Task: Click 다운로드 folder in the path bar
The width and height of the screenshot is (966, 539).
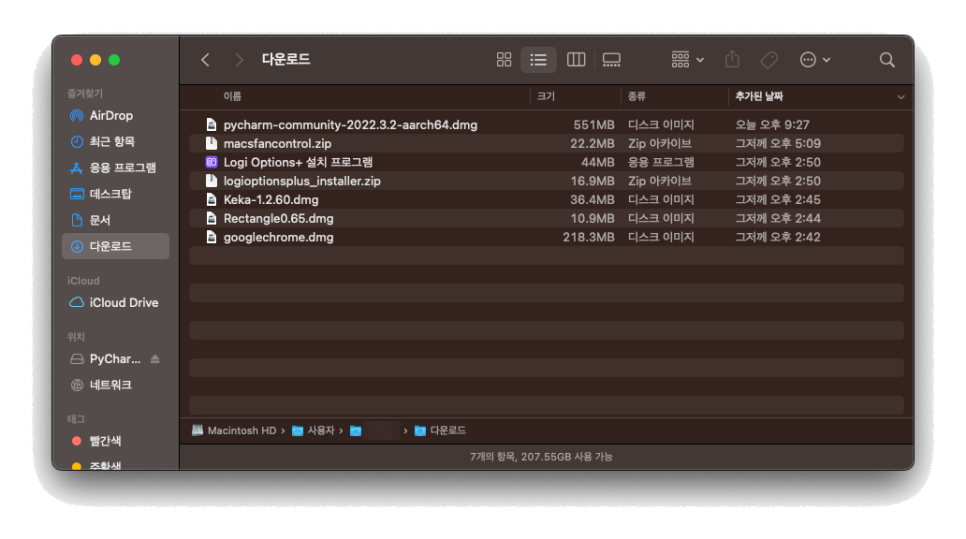Action: click(440, 431)
